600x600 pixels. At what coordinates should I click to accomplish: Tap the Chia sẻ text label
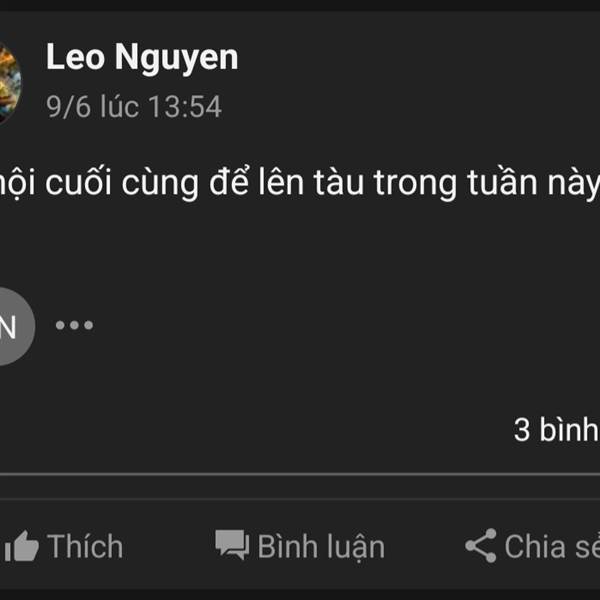coord(552,546)
